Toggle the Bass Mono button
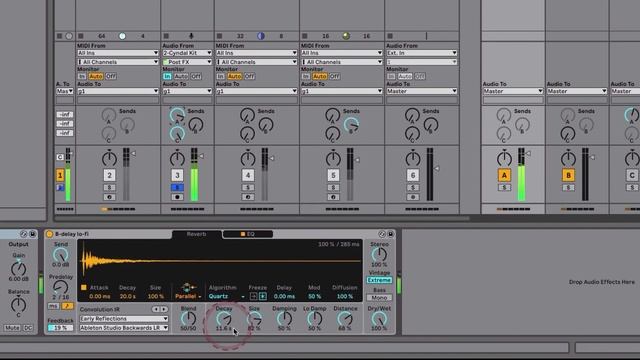This screenshot has width=640, height=360. coord(379,298)
